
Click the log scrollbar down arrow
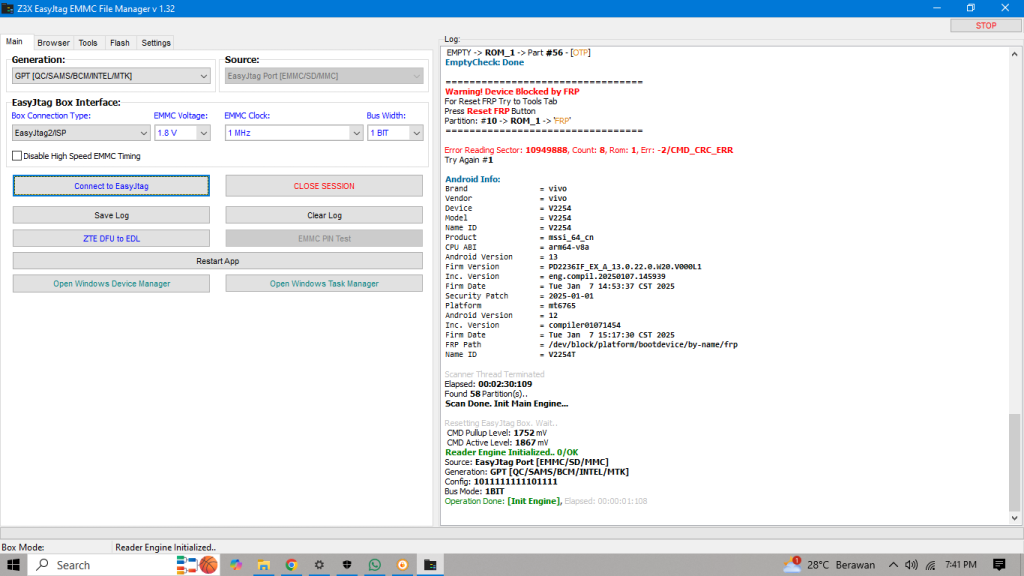pyautogui.click(x=1014, y=518)
